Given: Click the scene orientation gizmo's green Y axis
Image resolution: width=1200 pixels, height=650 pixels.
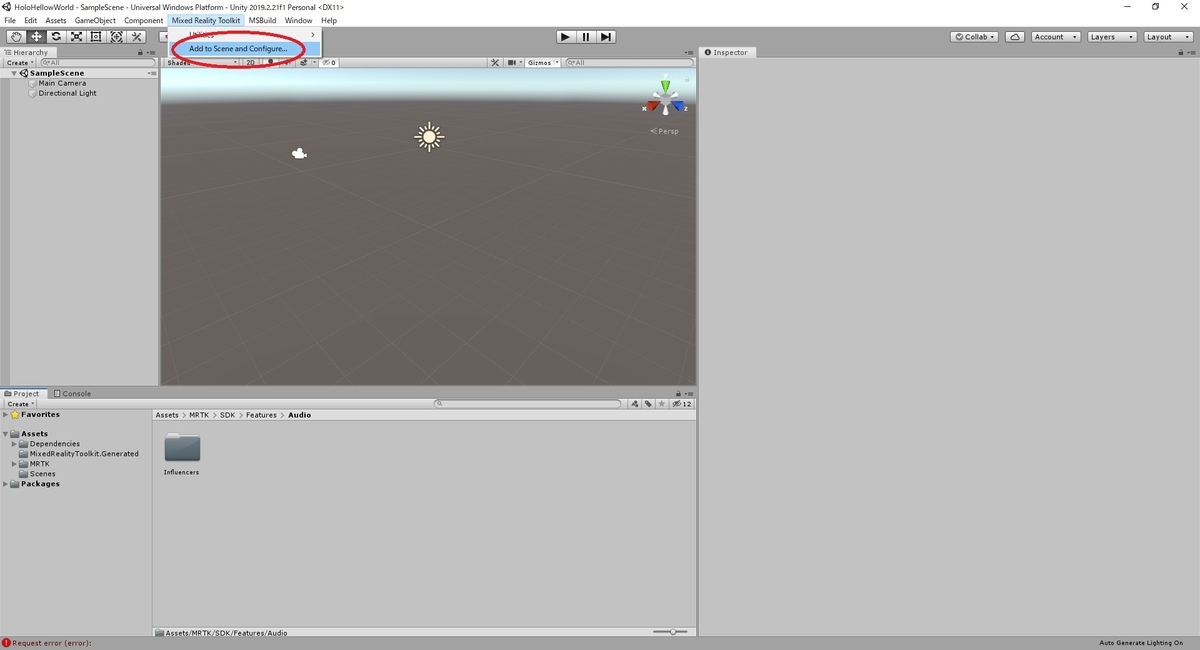Looking at the screenshot, I should click(x=665, y=87).
